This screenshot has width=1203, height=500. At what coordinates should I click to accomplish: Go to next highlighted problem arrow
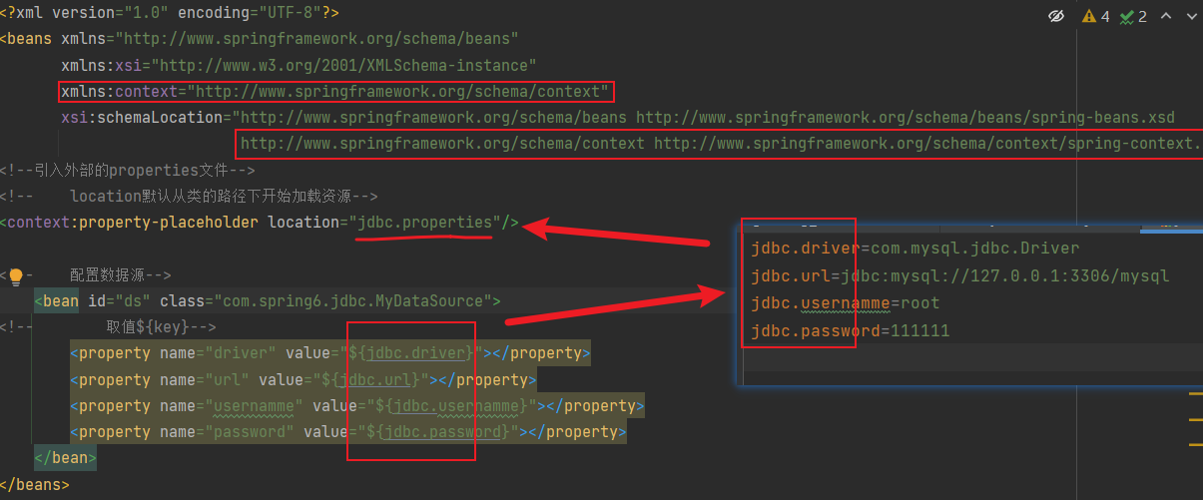coord(1191,16)
